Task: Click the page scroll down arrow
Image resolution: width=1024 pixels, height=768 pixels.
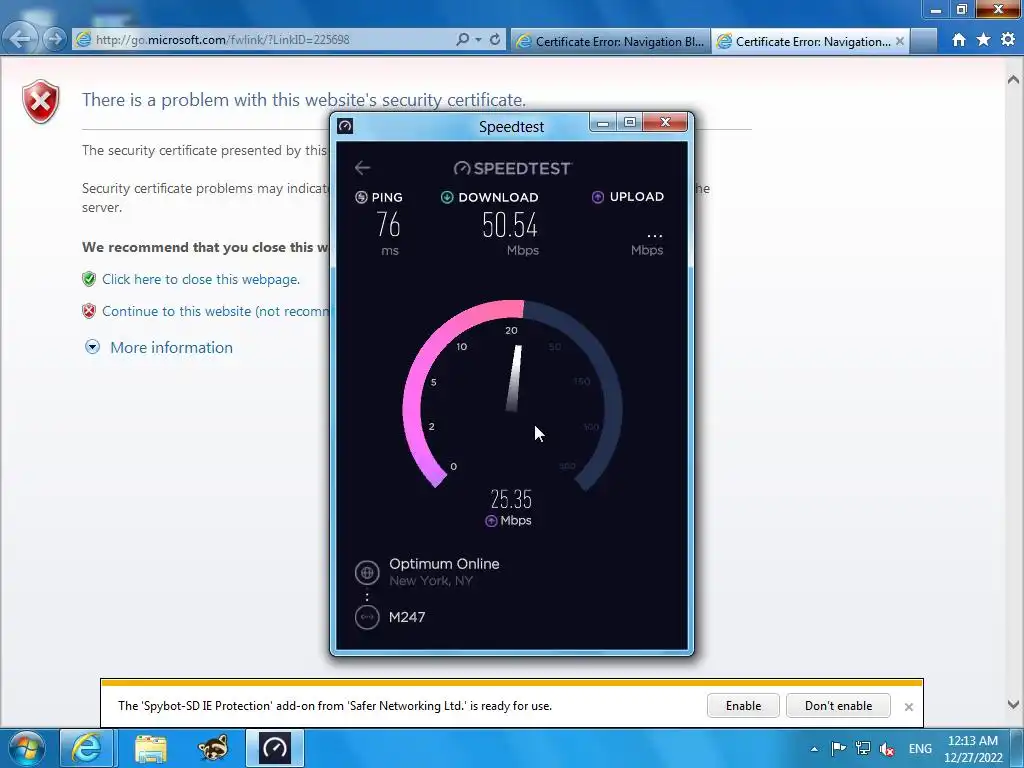Action: click(x=1014, y=705)
